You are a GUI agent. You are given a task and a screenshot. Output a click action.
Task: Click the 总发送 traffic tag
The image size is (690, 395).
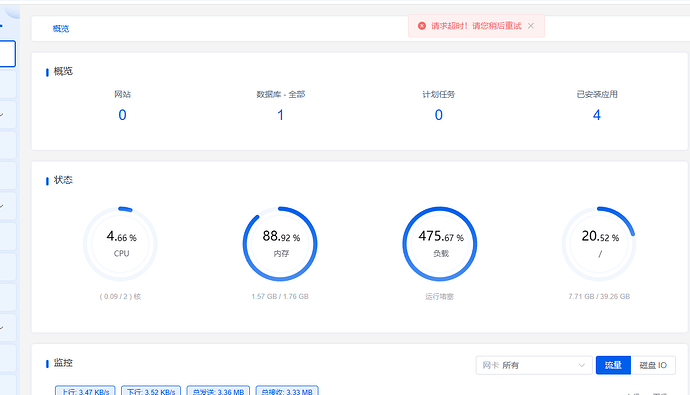pos(218,391)
